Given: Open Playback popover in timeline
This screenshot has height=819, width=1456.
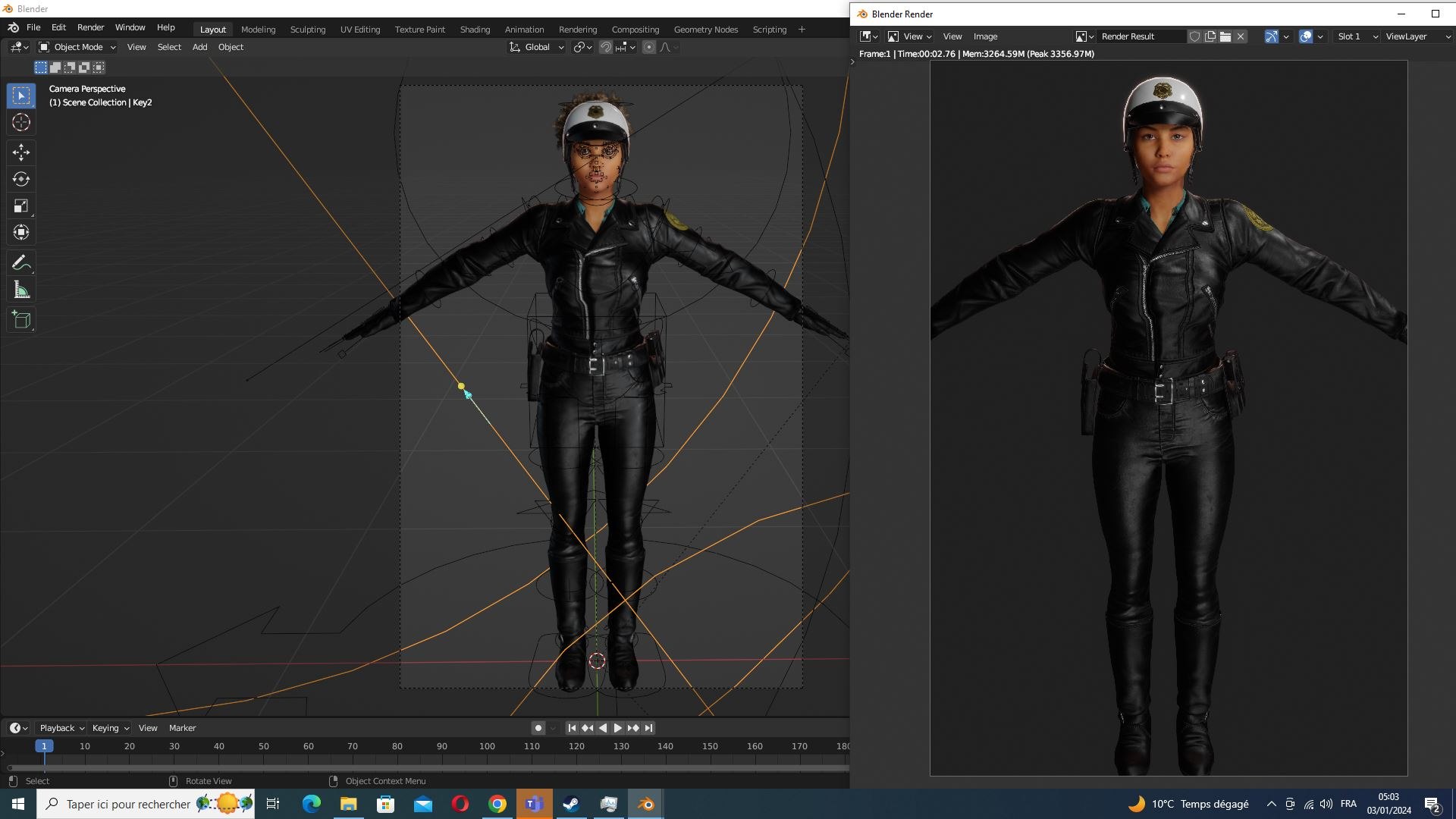Looking at the screenshot, I should (61, 728).
